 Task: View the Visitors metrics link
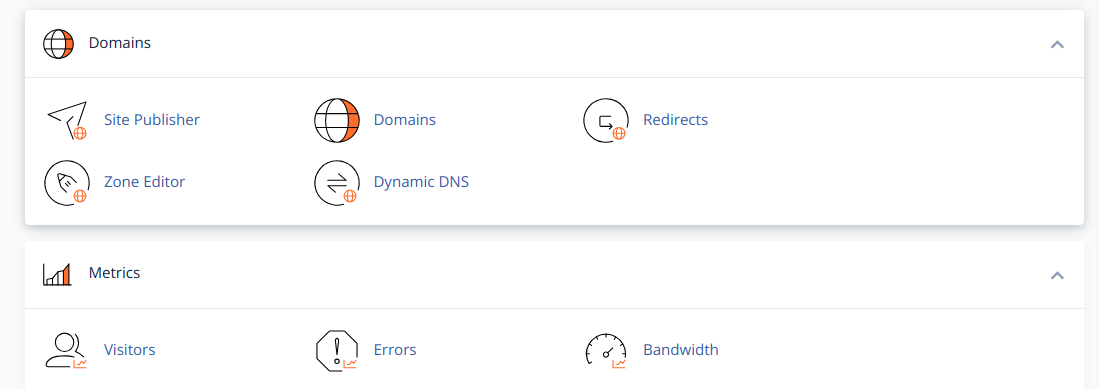tap(130, 350)
